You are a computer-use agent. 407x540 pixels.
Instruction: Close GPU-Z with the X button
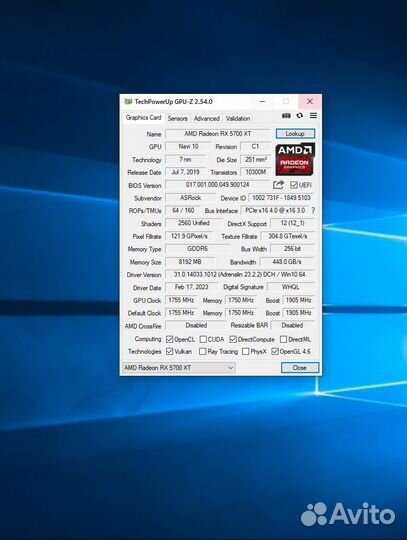[x=310, y=102]
